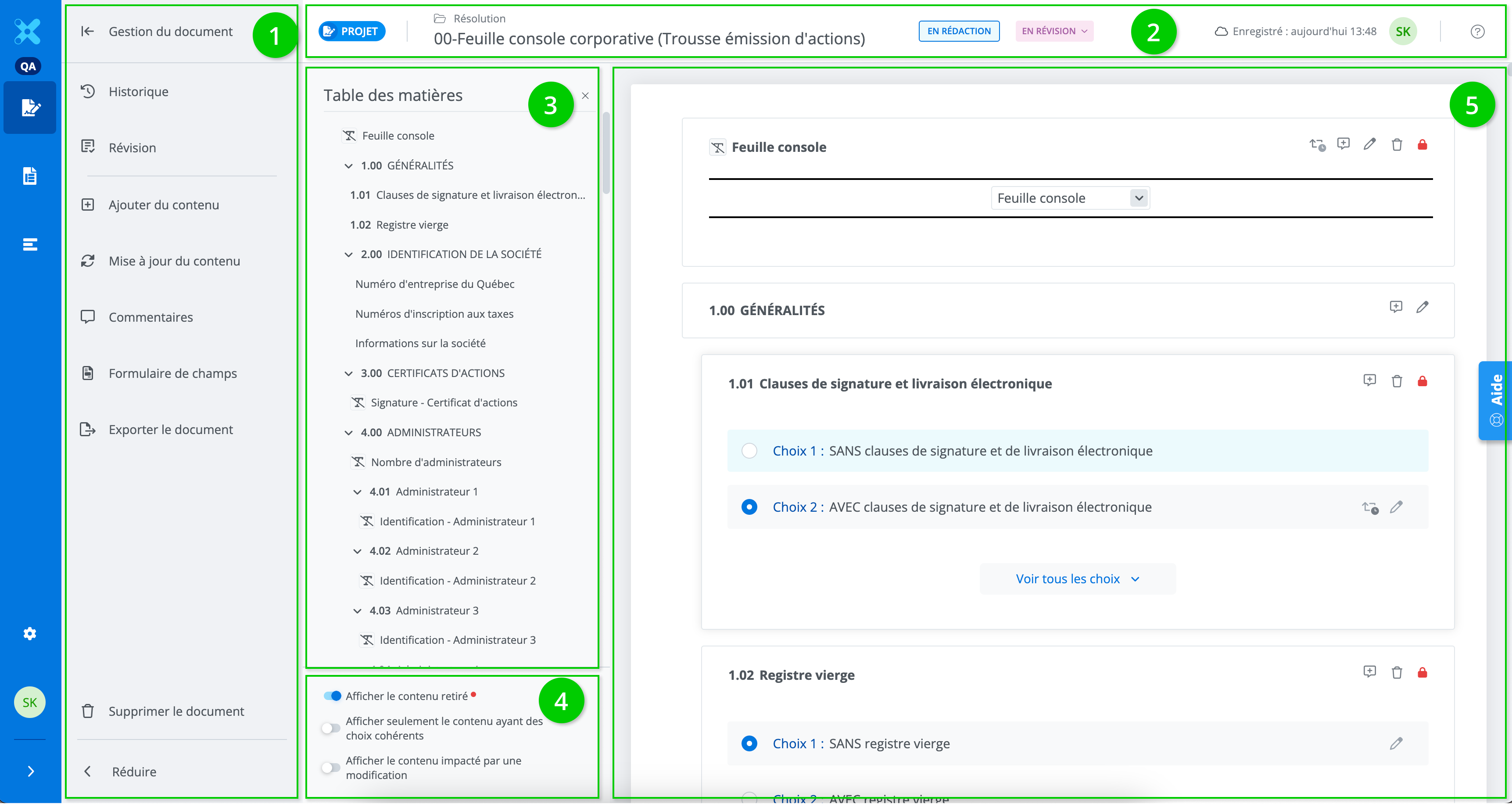Select Choix 1 SANS clauses de signature
1512x804 pixels.
749,451
